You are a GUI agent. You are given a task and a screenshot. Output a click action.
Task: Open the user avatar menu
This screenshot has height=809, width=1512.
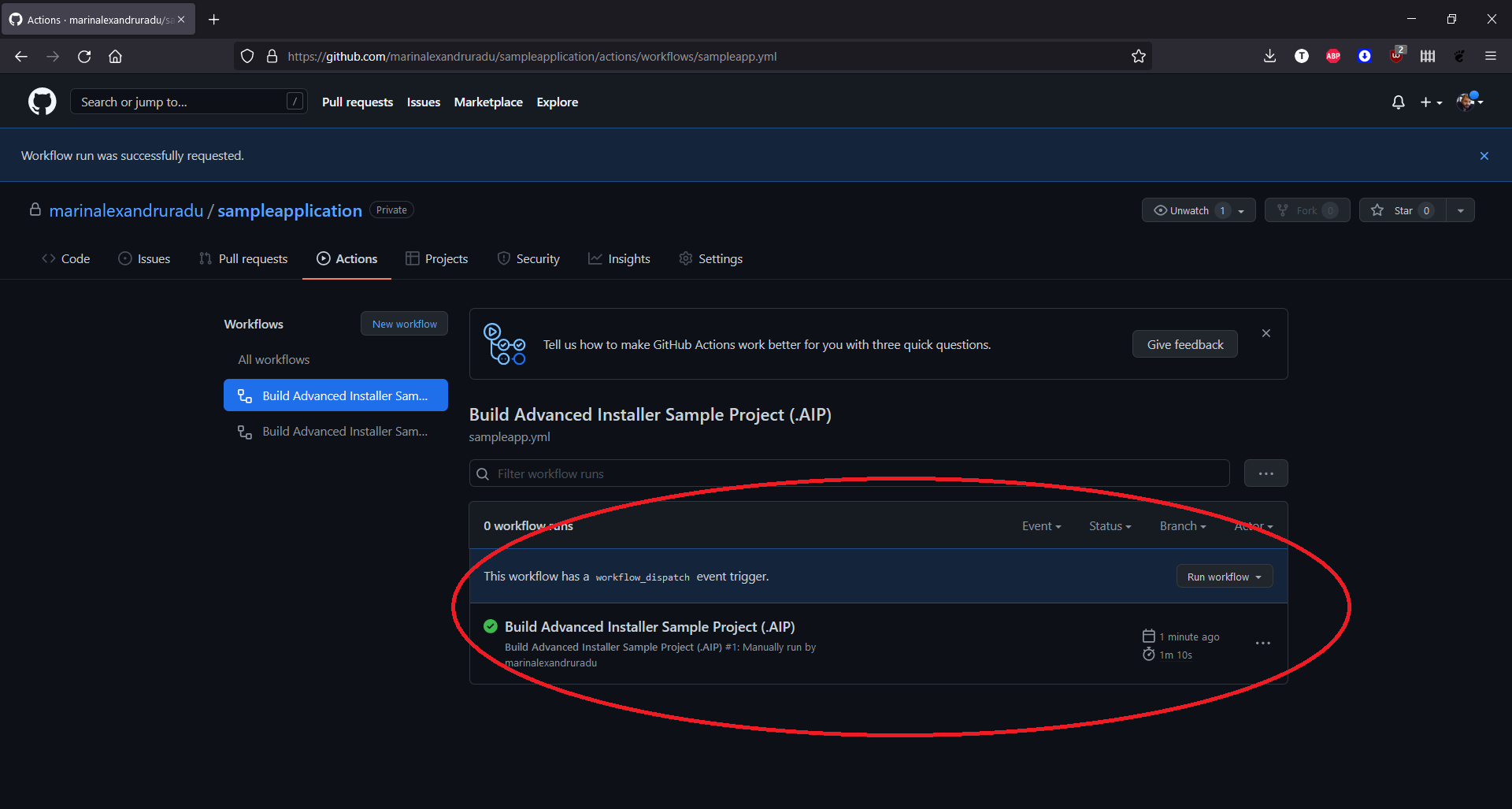click(x=1469, y=102)
